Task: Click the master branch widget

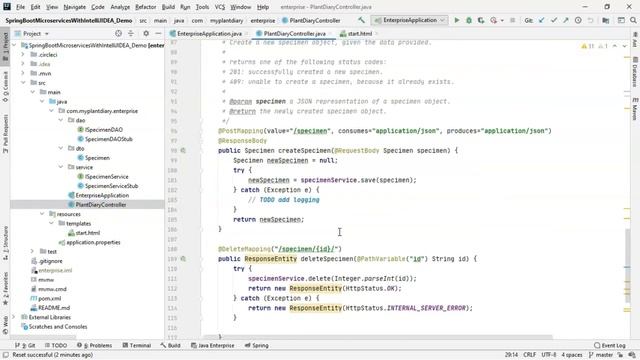Action: (601, 355)
